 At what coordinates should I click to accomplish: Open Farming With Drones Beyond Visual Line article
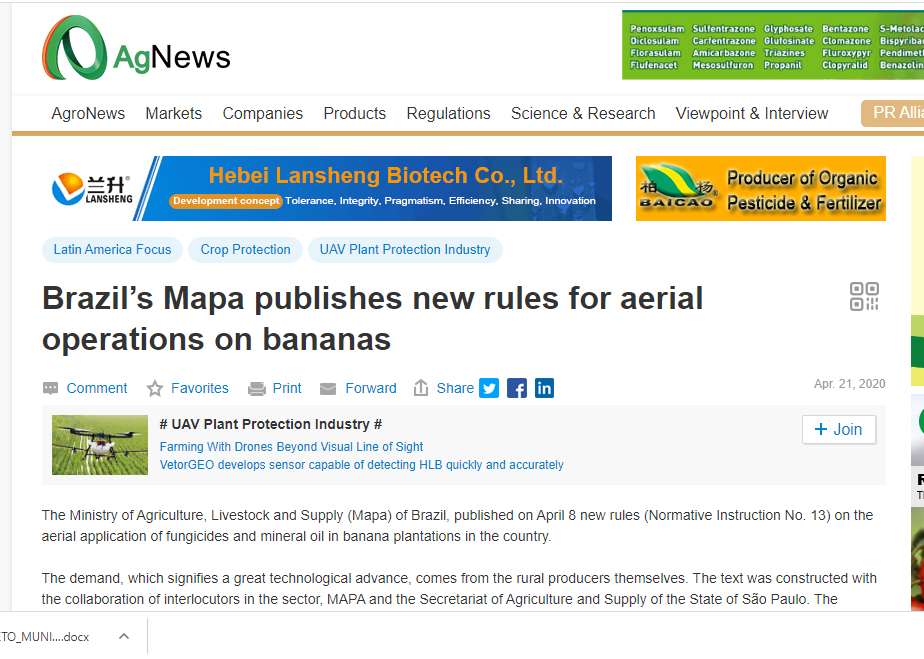coord(291,447)
